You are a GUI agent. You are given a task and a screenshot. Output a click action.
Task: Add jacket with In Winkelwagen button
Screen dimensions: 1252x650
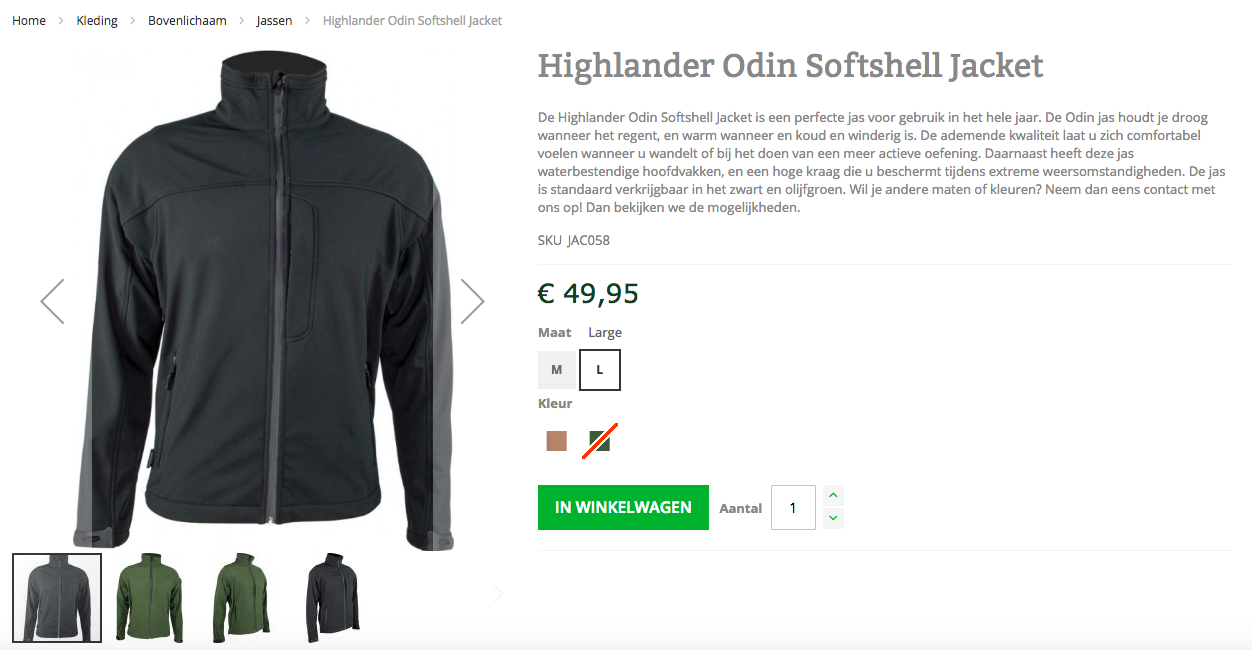pyautogui.click(x=623, y=507)
